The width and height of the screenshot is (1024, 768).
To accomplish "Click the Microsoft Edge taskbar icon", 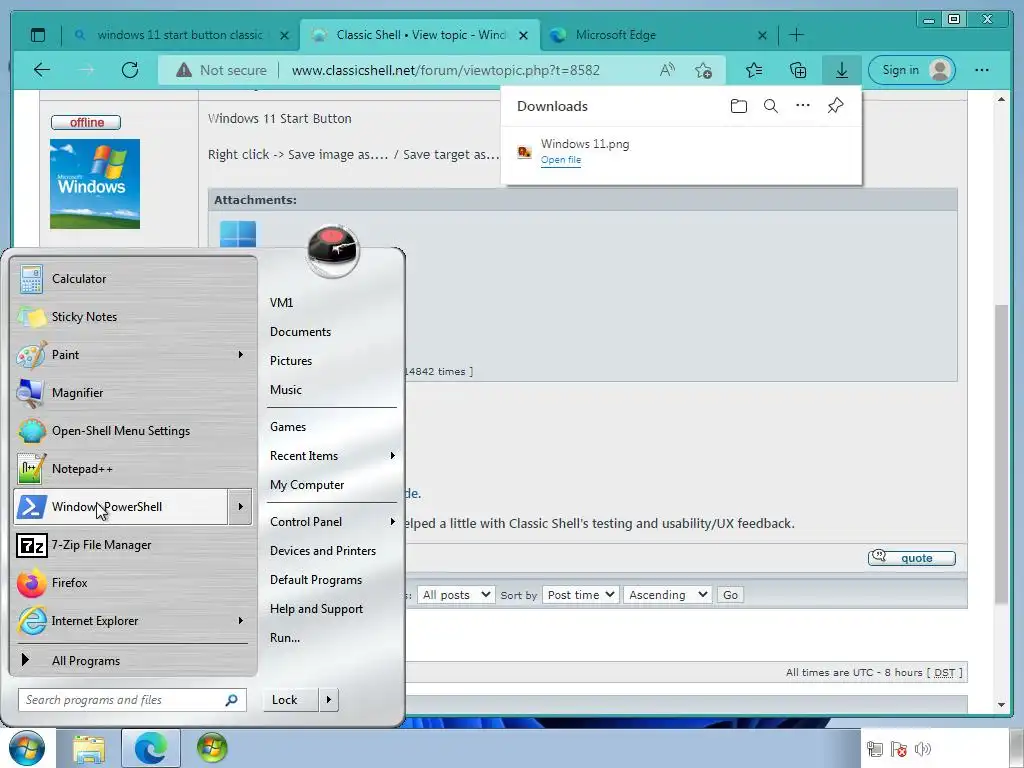I will (x=150, y=748).
